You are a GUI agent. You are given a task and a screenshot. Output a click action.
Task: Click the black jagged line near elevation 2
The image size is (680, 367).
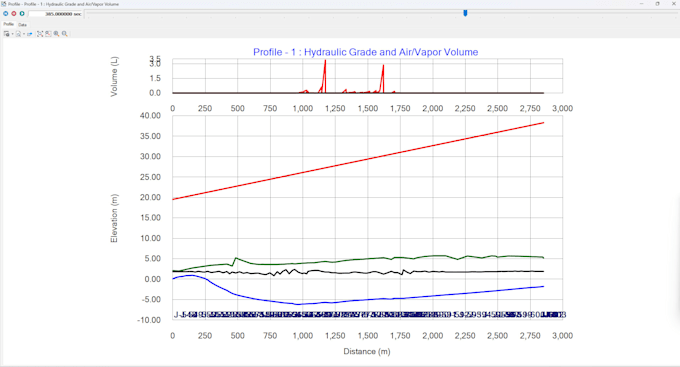358,272
